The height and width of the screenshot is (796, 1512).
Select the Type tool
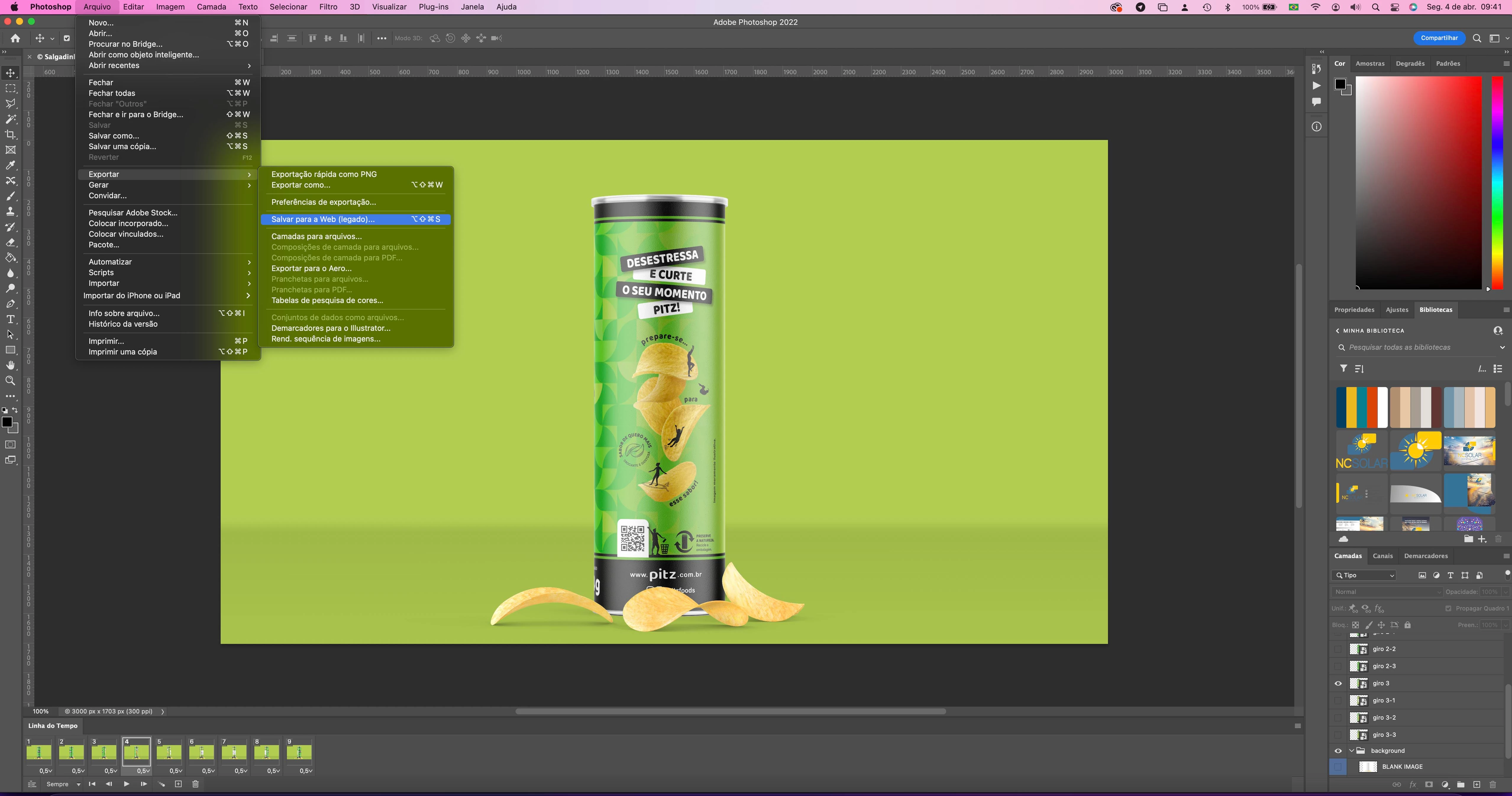[x=11, y=319]
